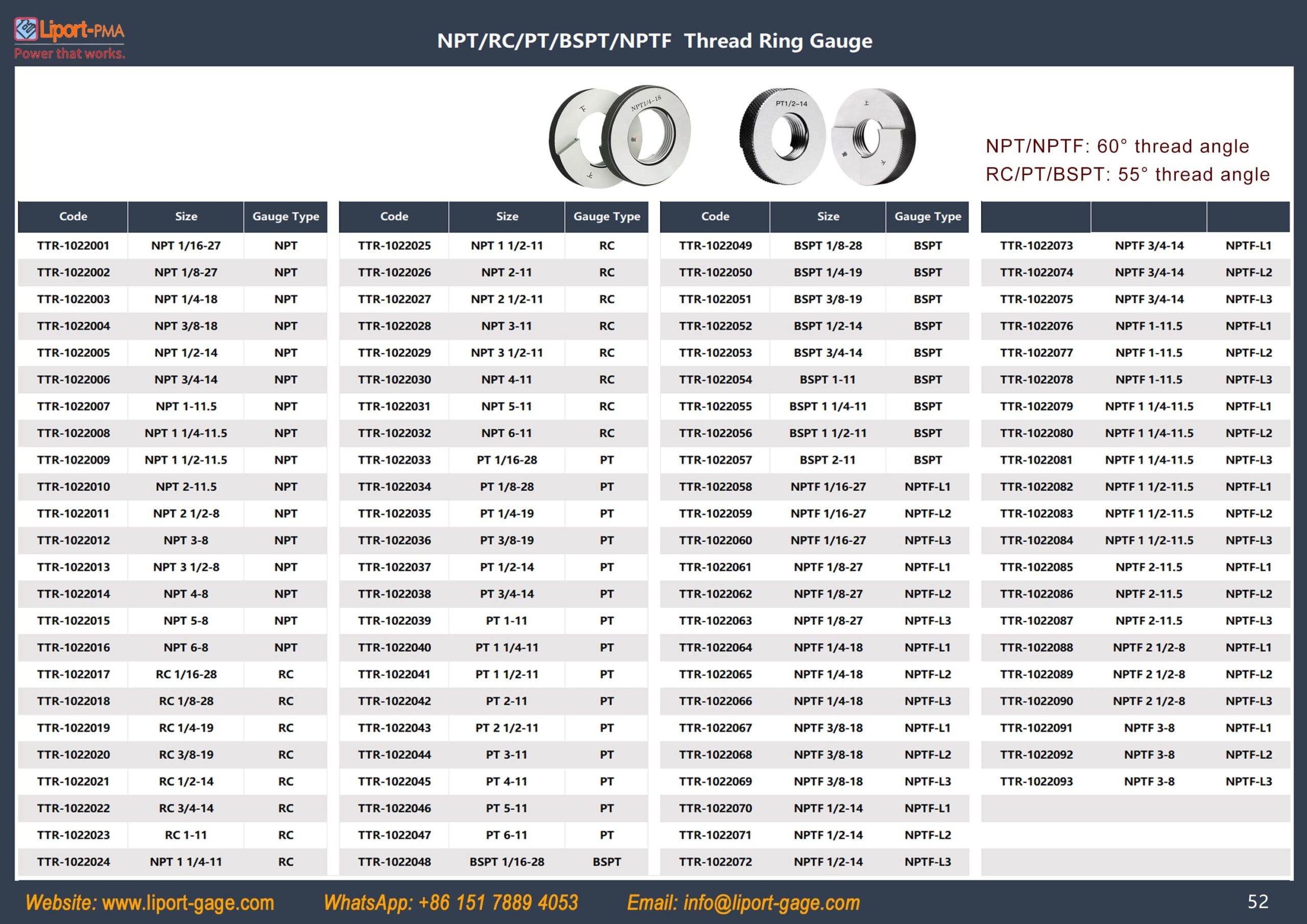
Task: Select size cell 'PT 1 1/4-11'
Action: pos(506,647)
